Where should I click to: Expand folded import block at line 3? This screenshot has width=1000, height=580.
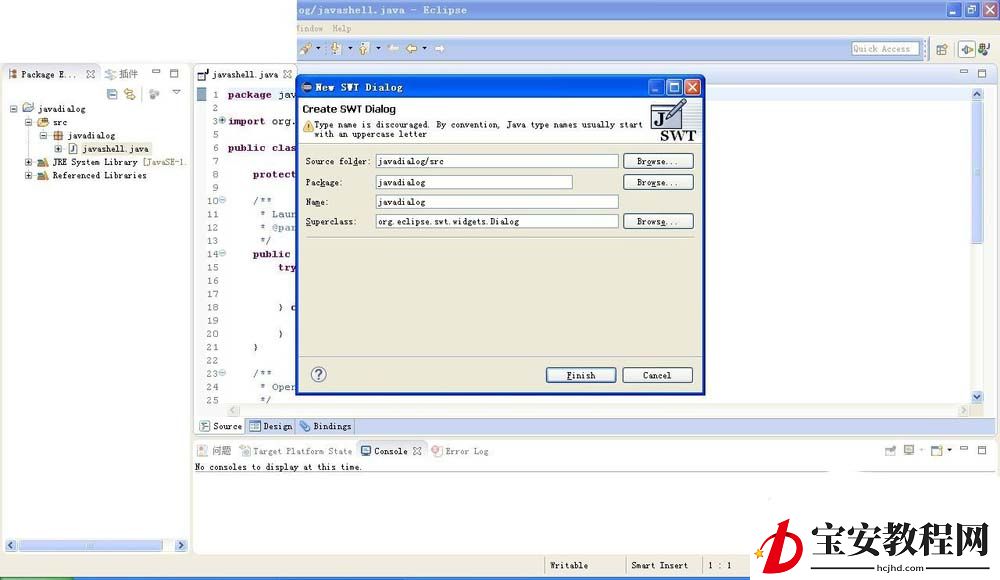click(x=223, y=120)
